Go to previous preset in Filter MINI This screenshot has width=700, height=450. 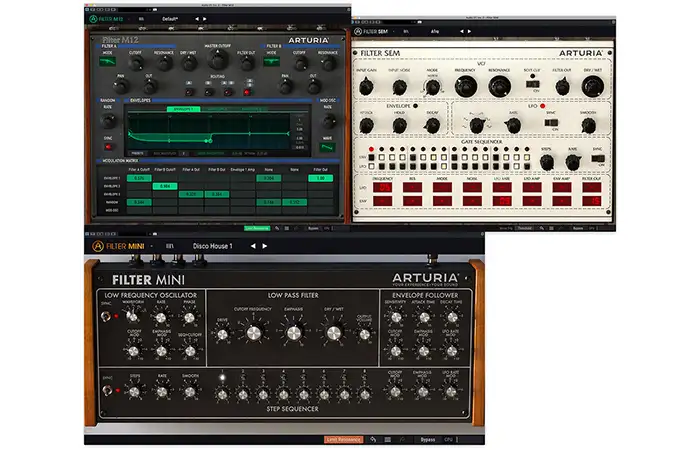pos(253,246)
